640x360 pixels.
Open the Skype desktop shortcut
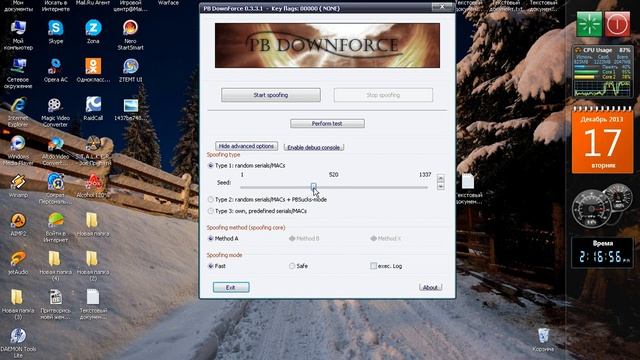[x=56, y=32]
